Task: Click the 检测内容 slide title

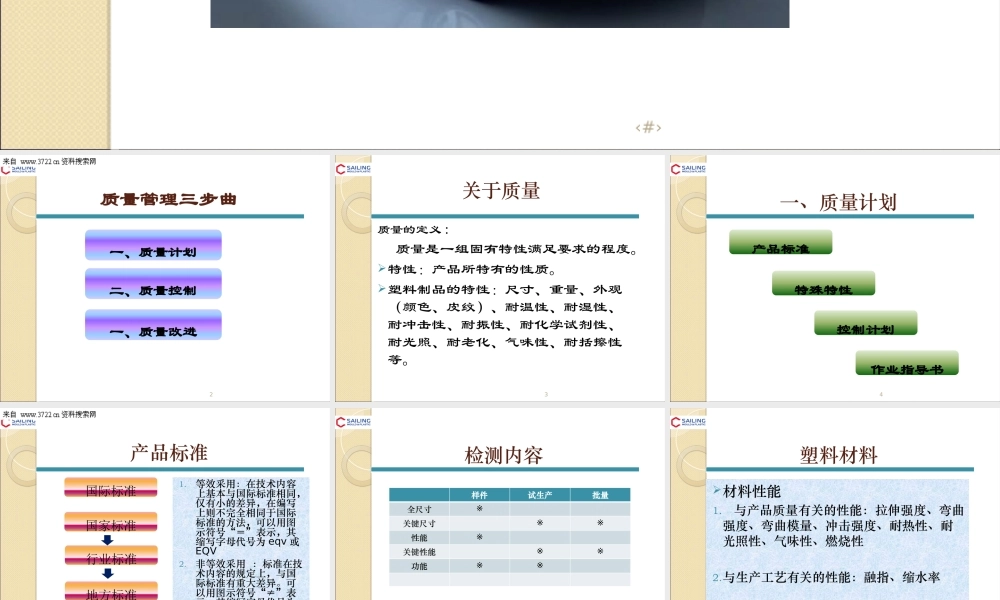Action: 504,455
